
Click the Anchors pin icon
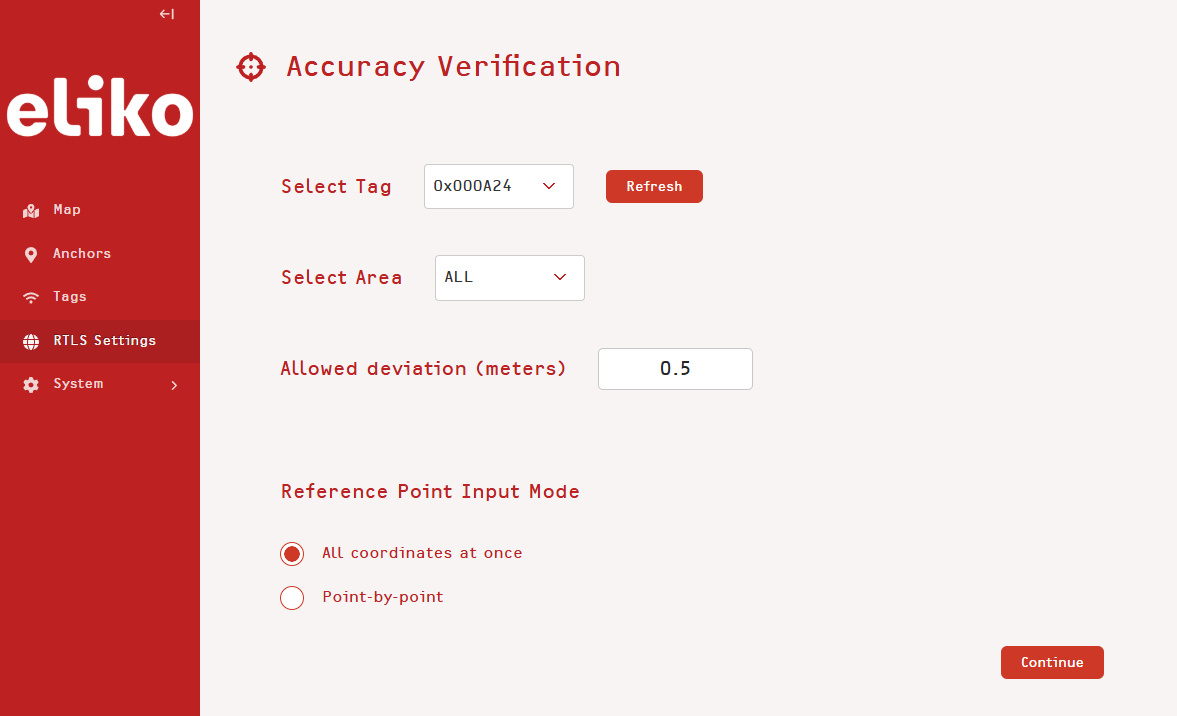(x=31, y=254)
